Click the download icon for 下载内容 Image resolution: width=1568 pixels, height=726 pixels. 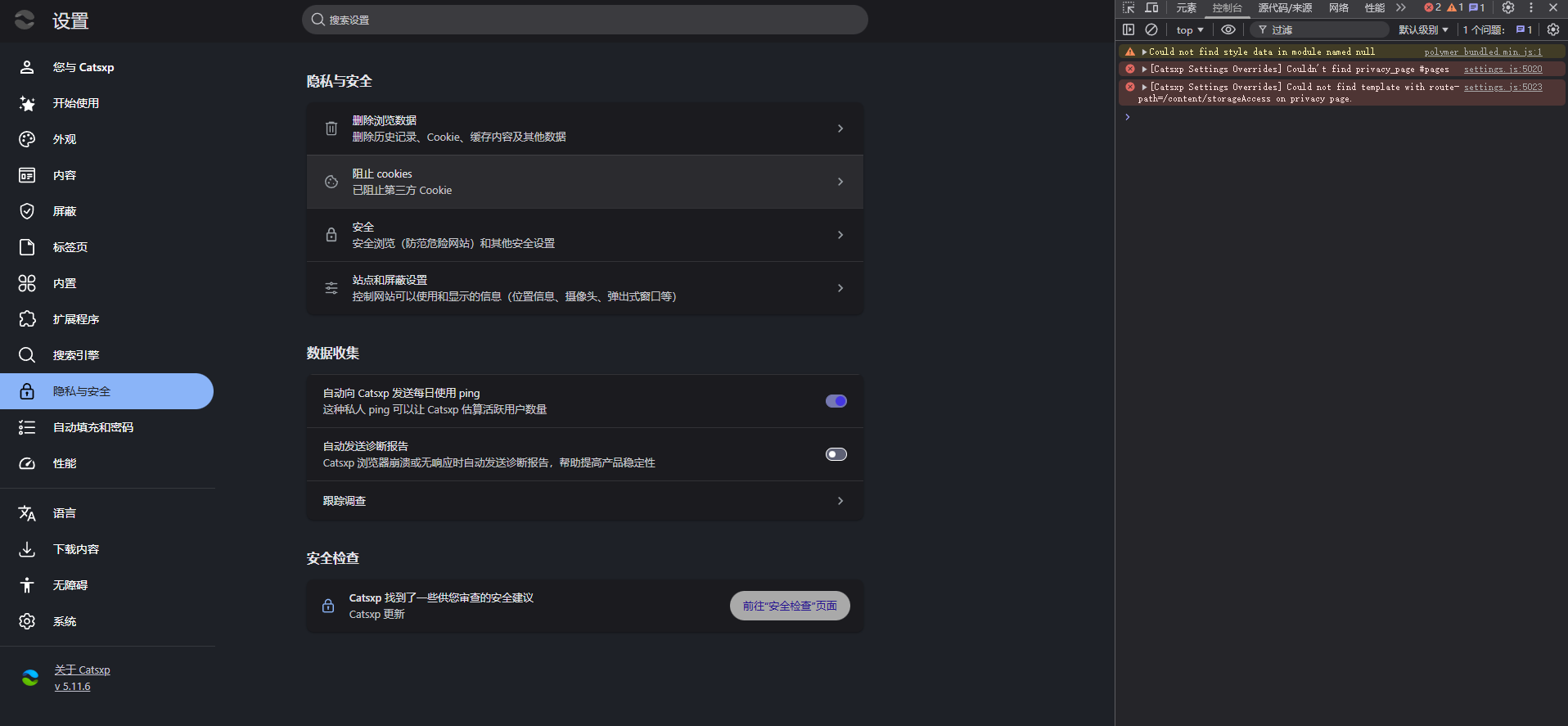[27, 549]
